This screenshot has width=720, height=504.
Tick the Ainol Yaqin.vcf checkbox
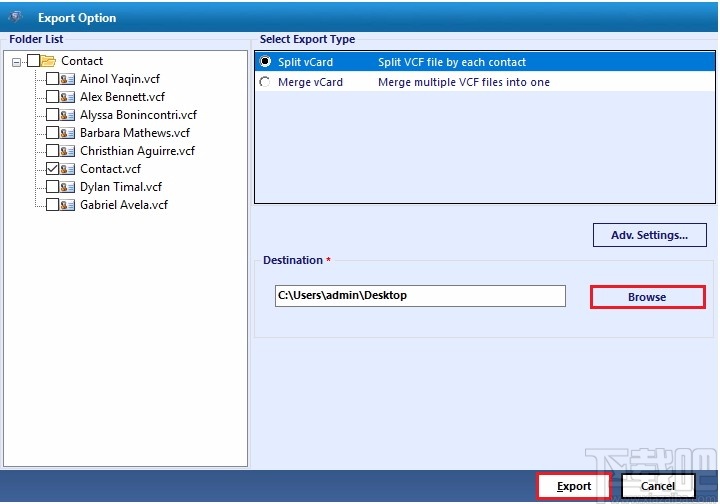click(52, 79)
